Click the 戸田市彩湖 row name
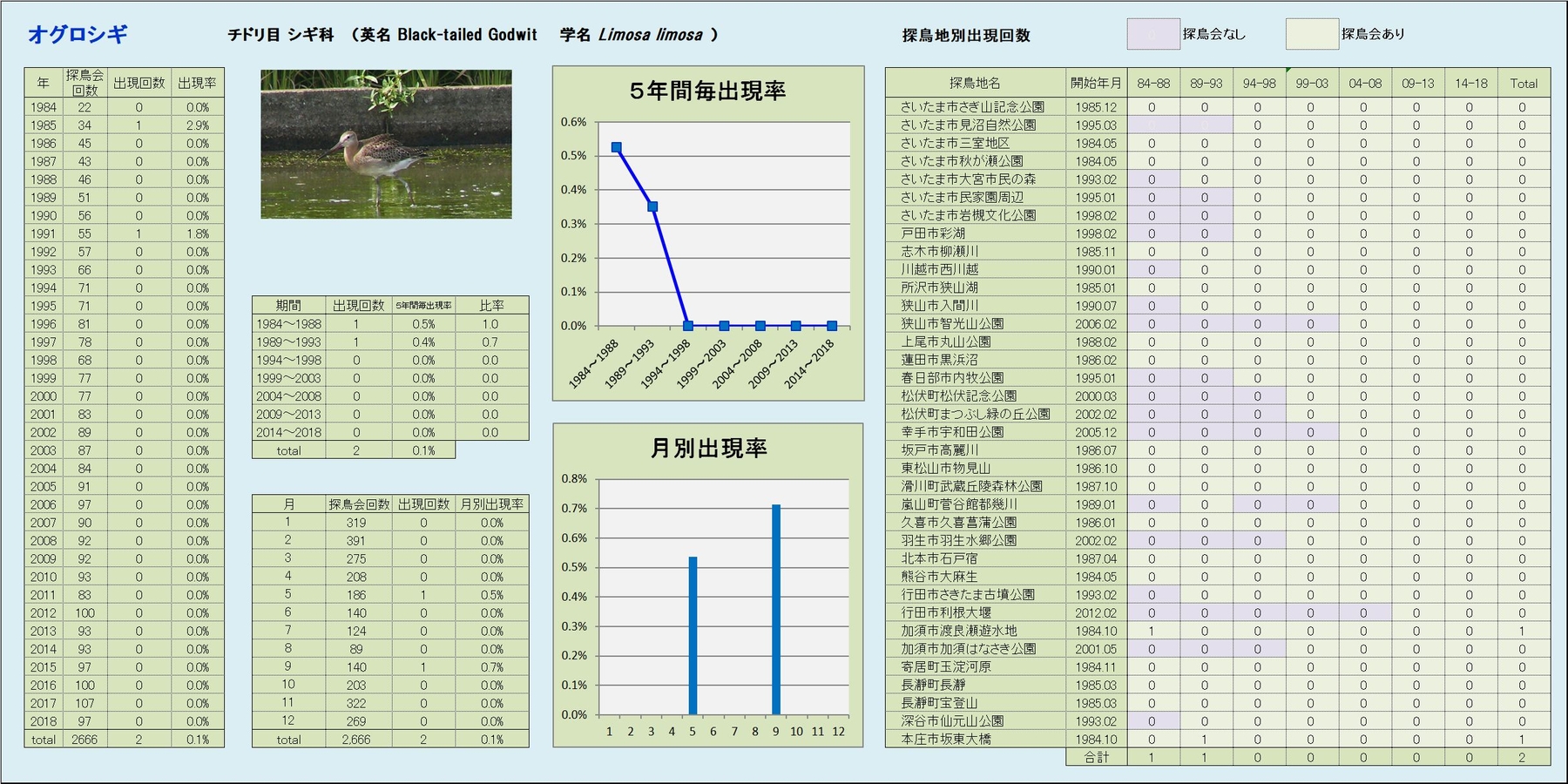Viewport: 1568px width, 784px height. pos(933,233)
